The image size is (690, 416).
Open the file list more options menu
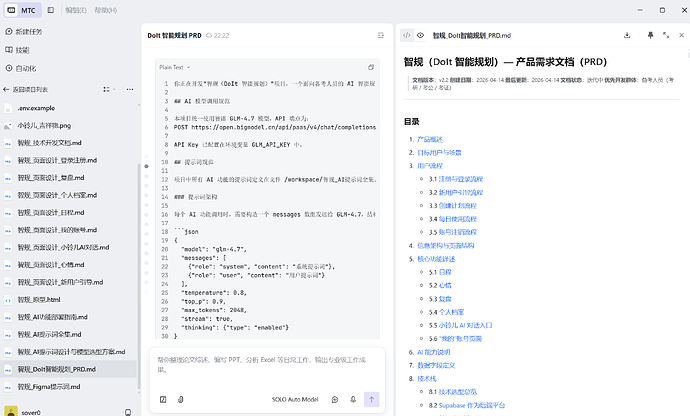coord(130,89)
